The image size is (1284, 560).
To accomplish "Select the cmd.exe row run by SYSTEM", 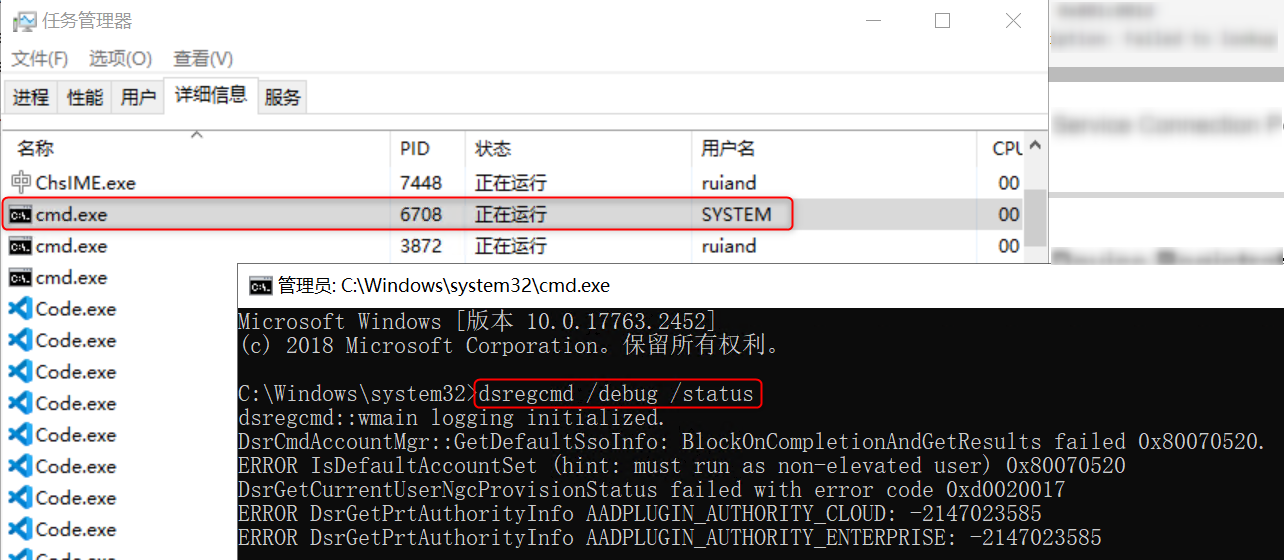I will click(x=400, y=215).
